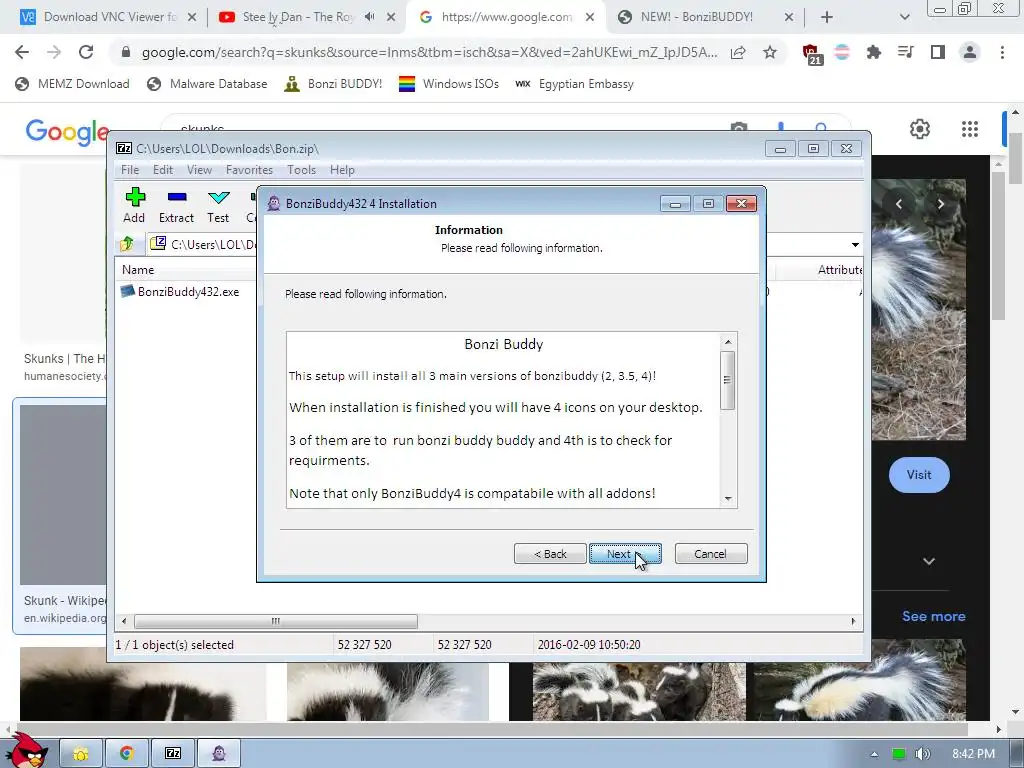Open the View menu in 7-Zip
Viewport: 1024px width, 768px height.
pos(199,170)
